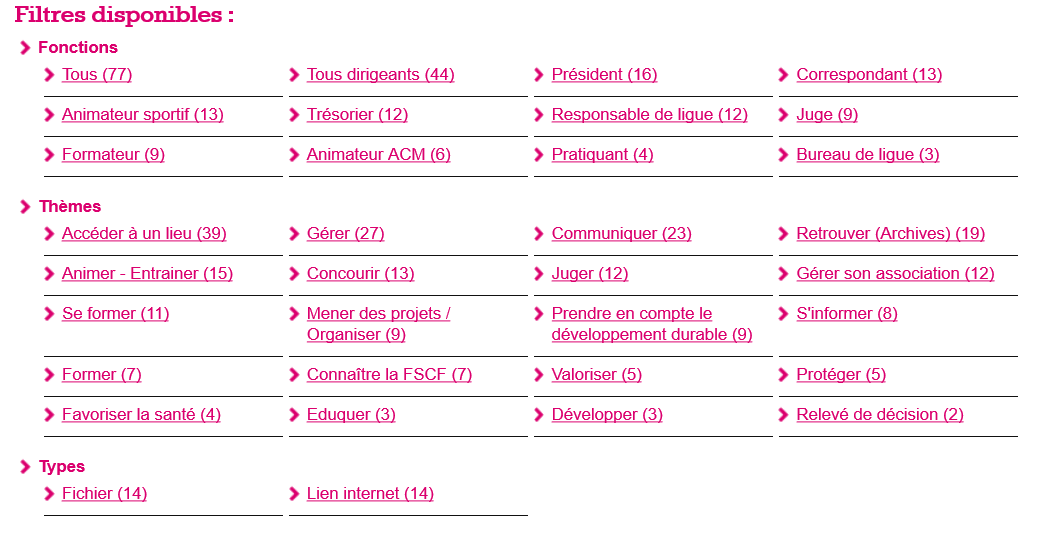Viewport: 1046px width, 536px height.
Task: Click the arrow icon before Président (16)
Action: coord(539,75)
